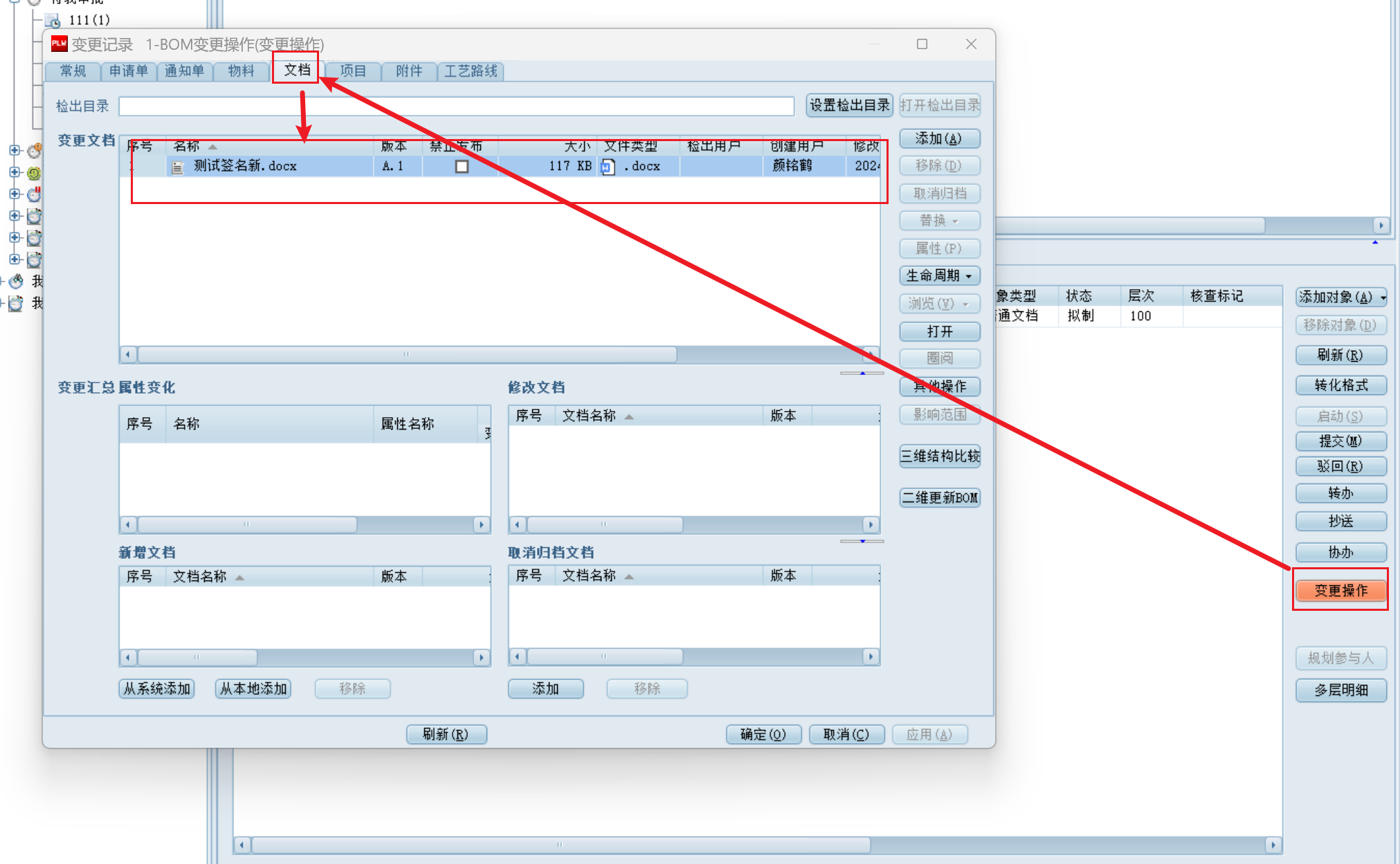Switch to the 工艺路线 tab
1400x864 pixels.
click(x=471, y=71)
